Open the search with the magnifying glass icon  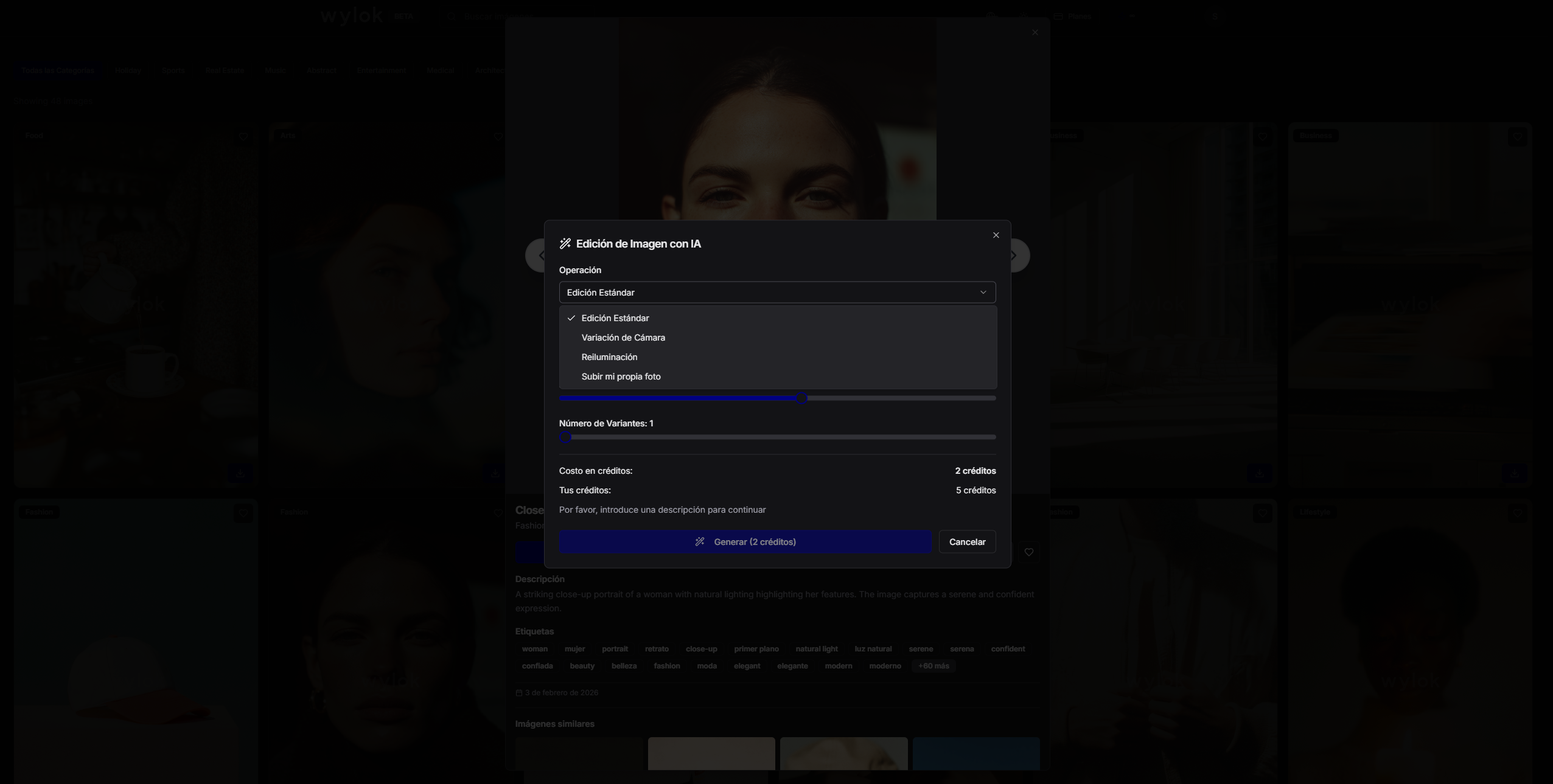tap(450, 16)
